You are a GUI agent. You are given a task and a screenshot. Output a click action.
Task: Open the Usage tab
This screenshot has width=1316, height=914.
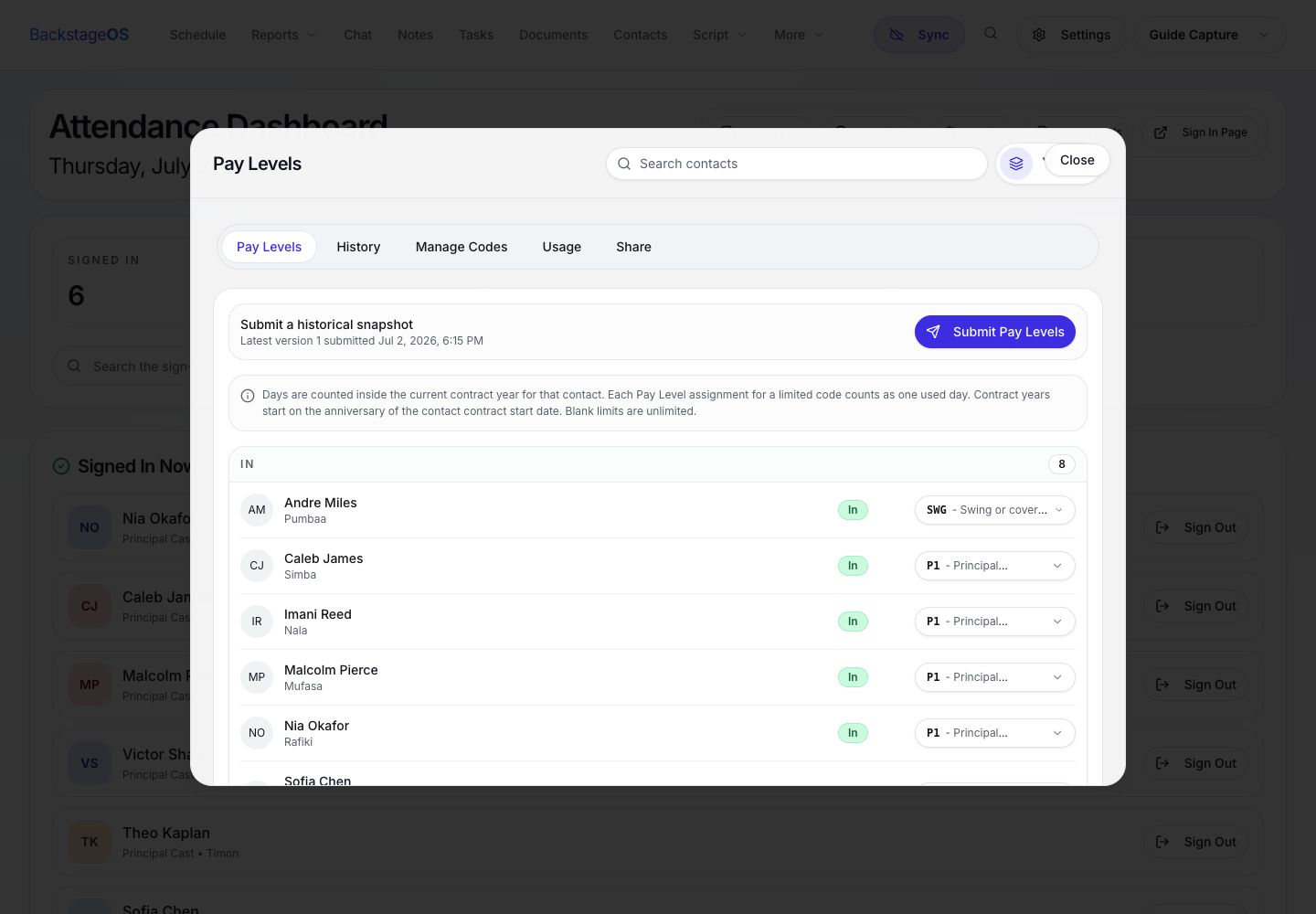pos(562,247)
